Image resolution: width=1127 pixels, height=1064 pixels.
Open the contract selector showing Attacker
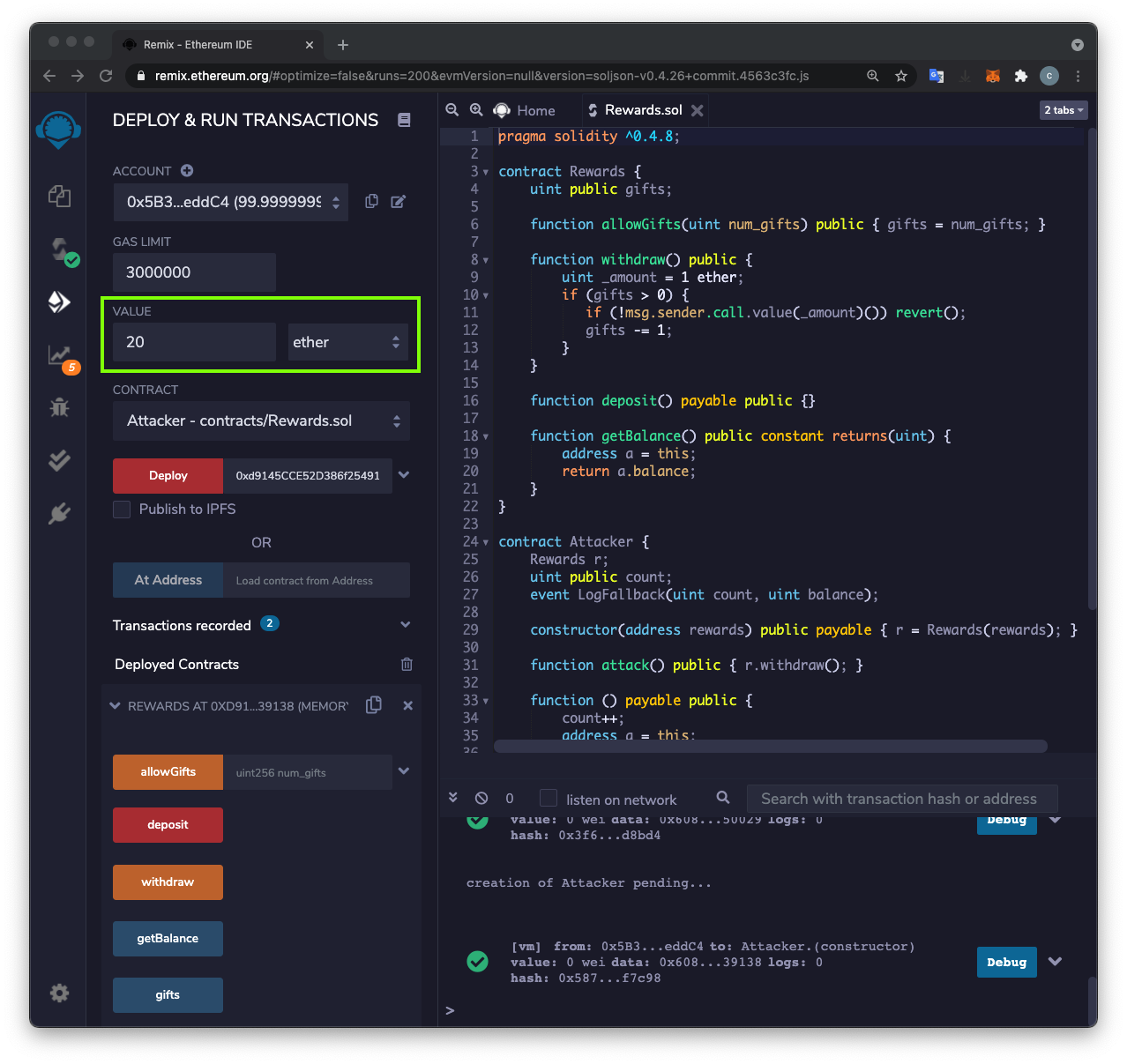pos(261,421)
